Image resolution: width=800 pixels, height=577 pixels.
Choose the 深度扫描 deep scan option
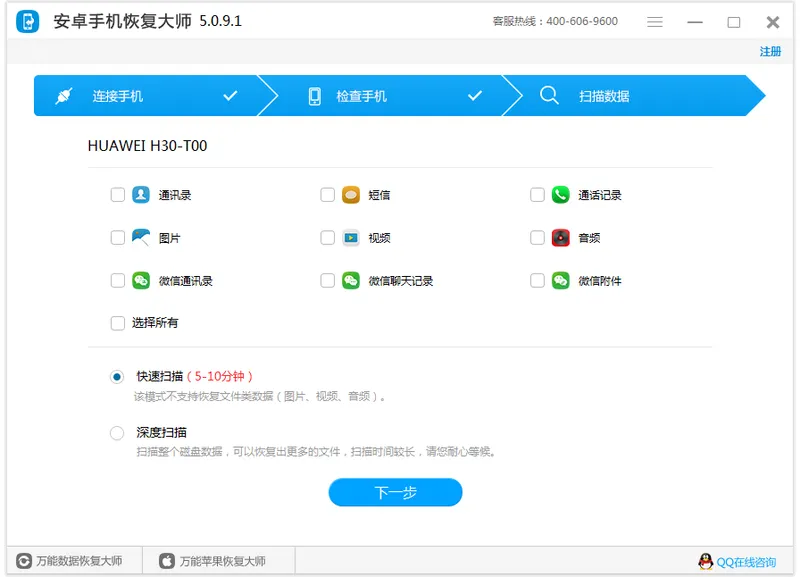[x=118, y=433]
